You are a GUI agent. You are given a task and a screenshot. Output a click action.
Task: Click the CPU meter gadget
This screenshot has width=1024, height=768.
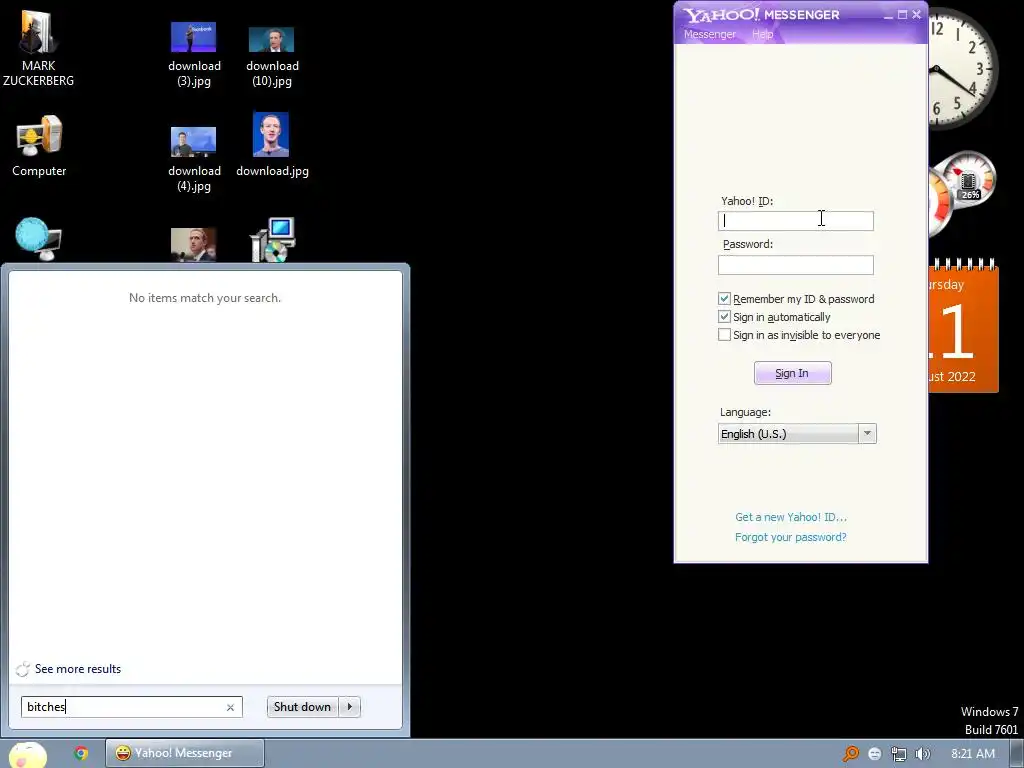[963, 193]
